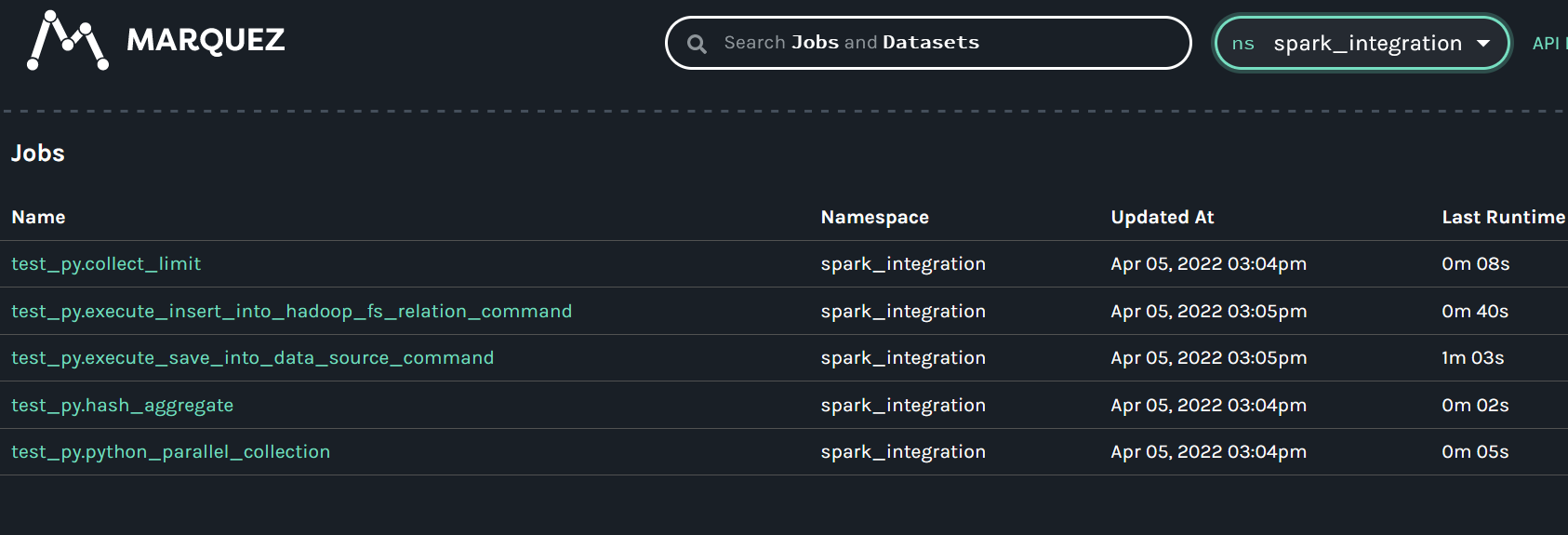1568x535 pixels.
Task: Click the 1m 03s runtime value
Action: pyautogui.click(x=1472, y=358)
